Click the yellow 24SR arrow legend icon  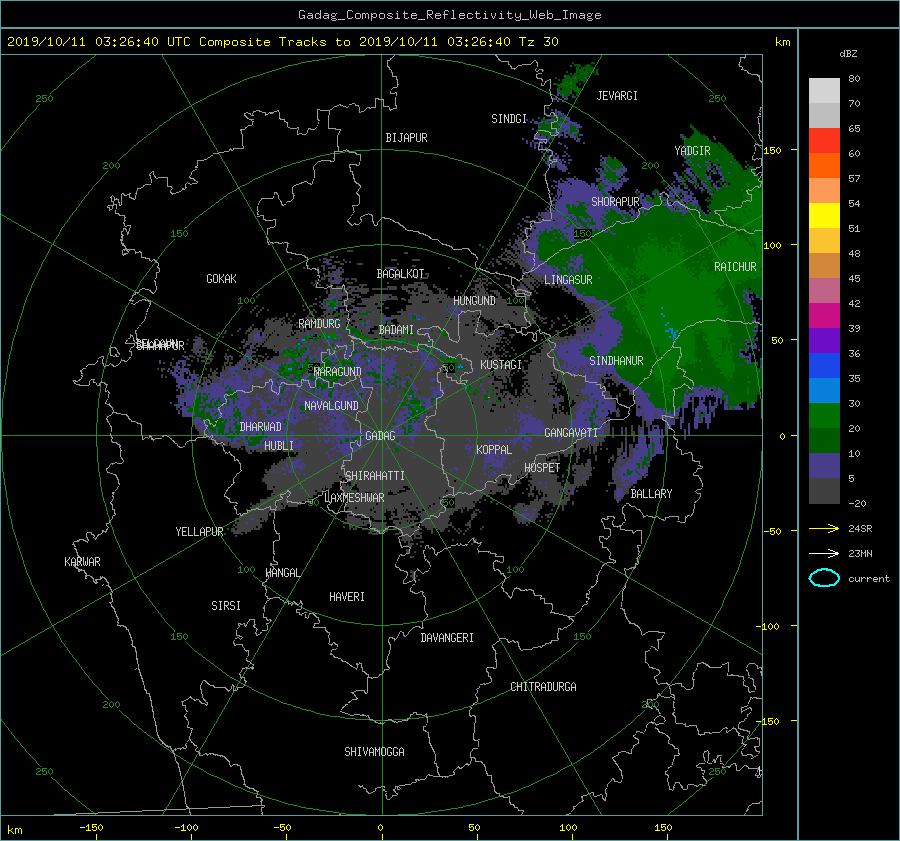point(824,528)
